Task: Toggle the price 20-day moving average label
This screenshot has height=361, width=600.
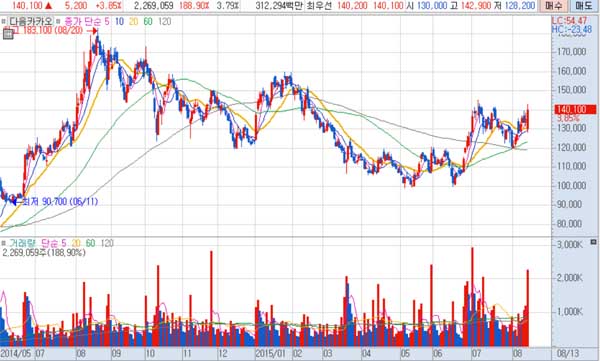Action: click(134, 21)
